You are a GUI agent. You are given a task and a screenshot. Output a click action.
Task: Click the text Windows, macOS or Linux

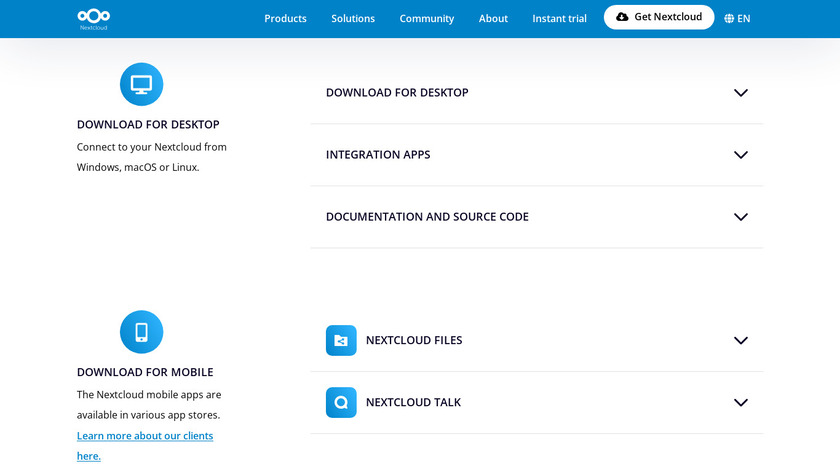pos(138,167)
